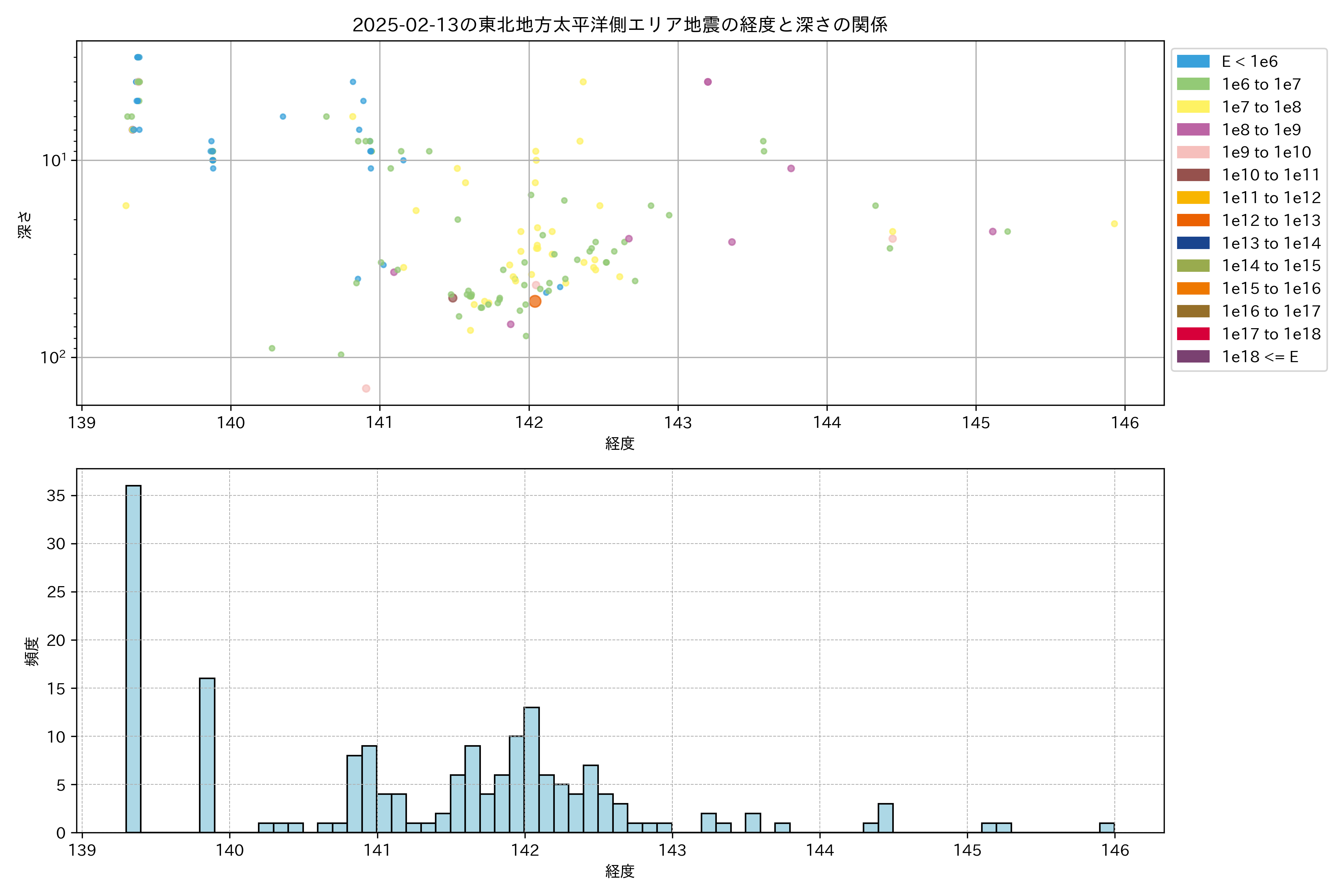Click the green '1e6 to 1e7' legend swatch
Image resolution: width=1344 pixels, height=896 pixels.
click(x=1193, y=85)
